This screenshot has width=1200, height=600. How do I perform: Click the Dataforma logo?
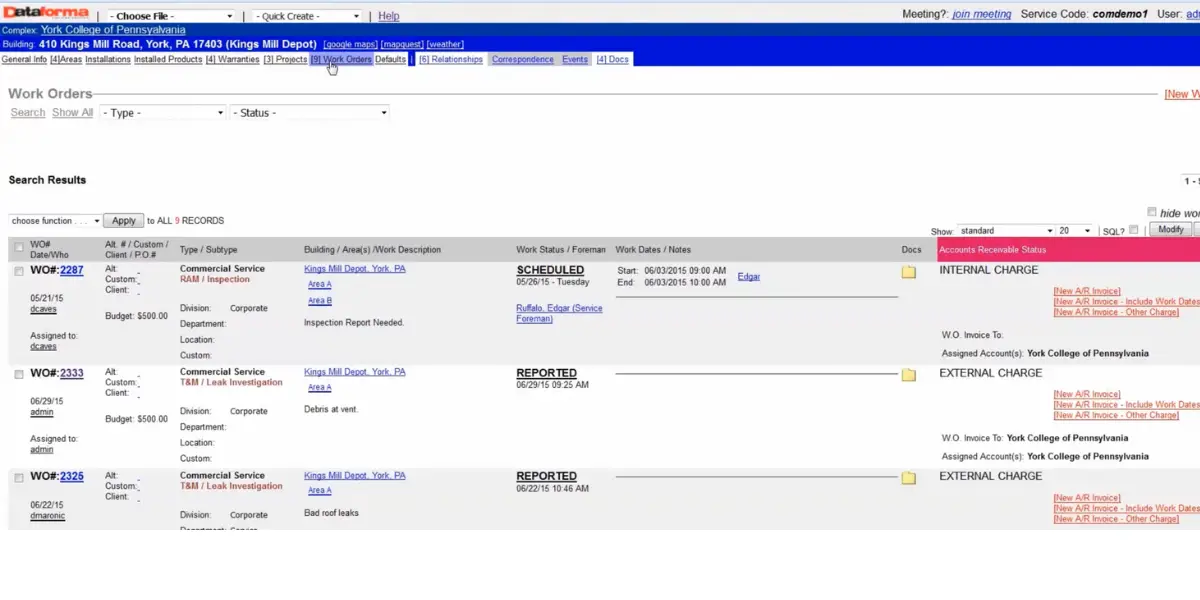[x=45, y=12]
